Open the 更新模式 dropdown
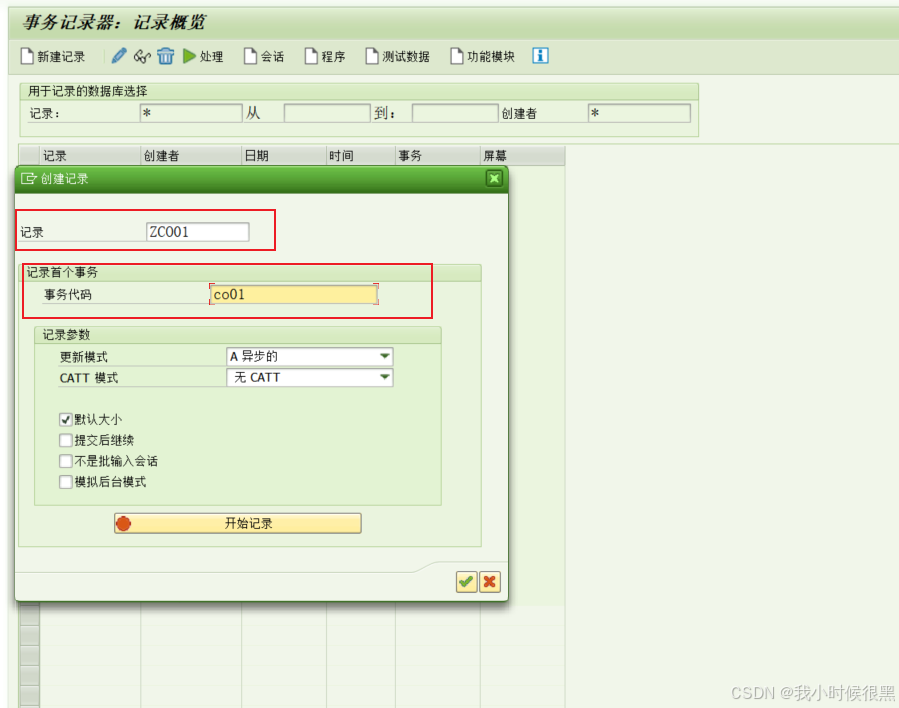This screenshot has width=899, height=708. pos(310,357)
